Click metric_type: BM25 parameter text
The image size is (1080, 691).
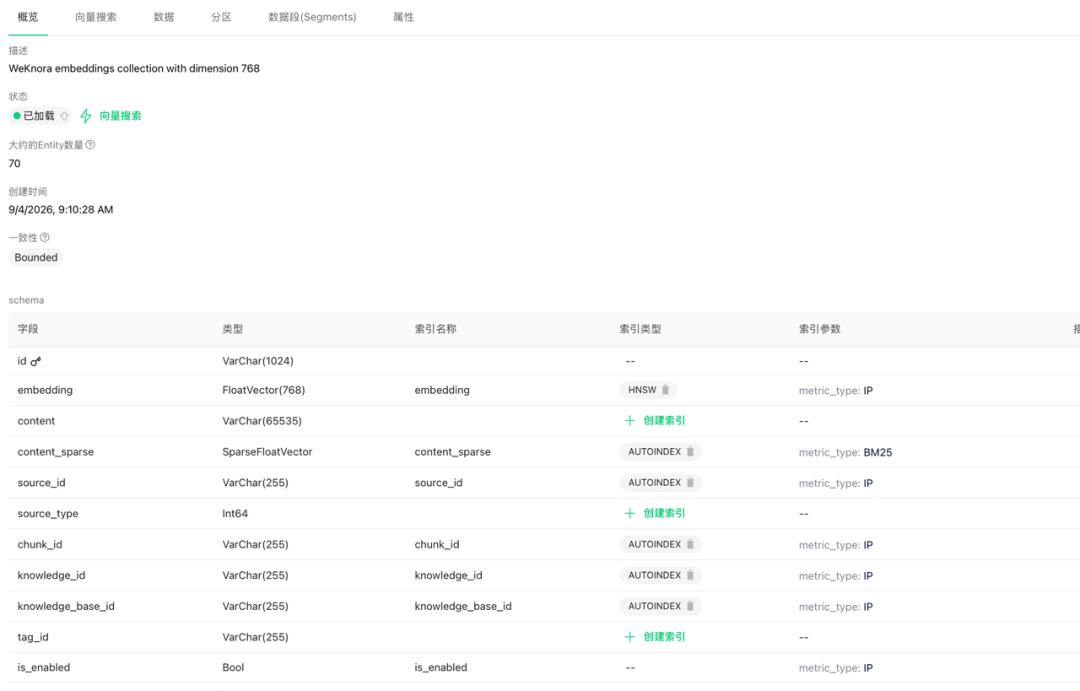[845, 453]
